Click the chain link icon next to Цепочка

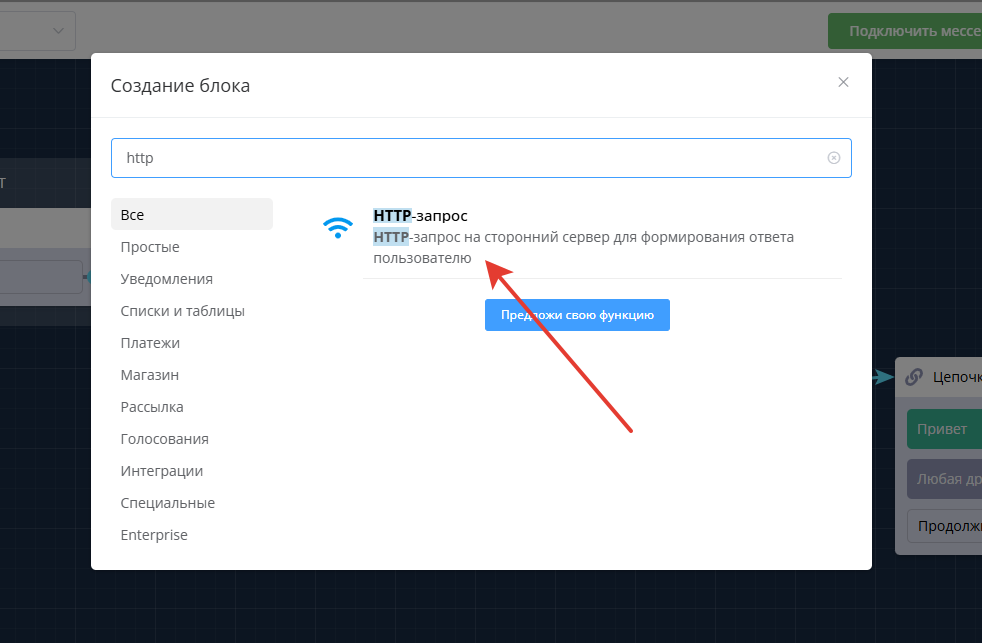point(913,377)
